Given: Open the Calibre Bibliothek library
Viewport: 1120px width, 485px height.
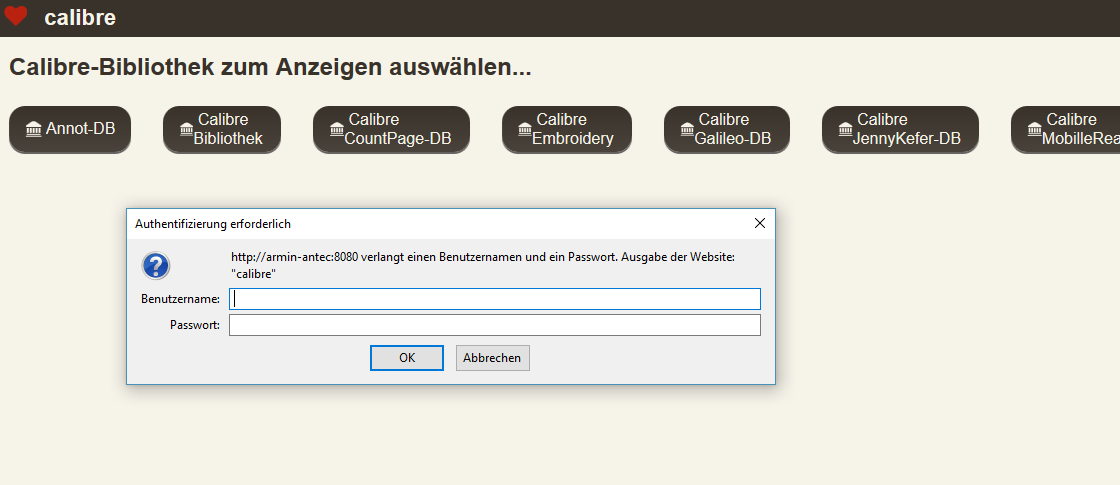Looking at the screenshot, I should pos(221,129).
